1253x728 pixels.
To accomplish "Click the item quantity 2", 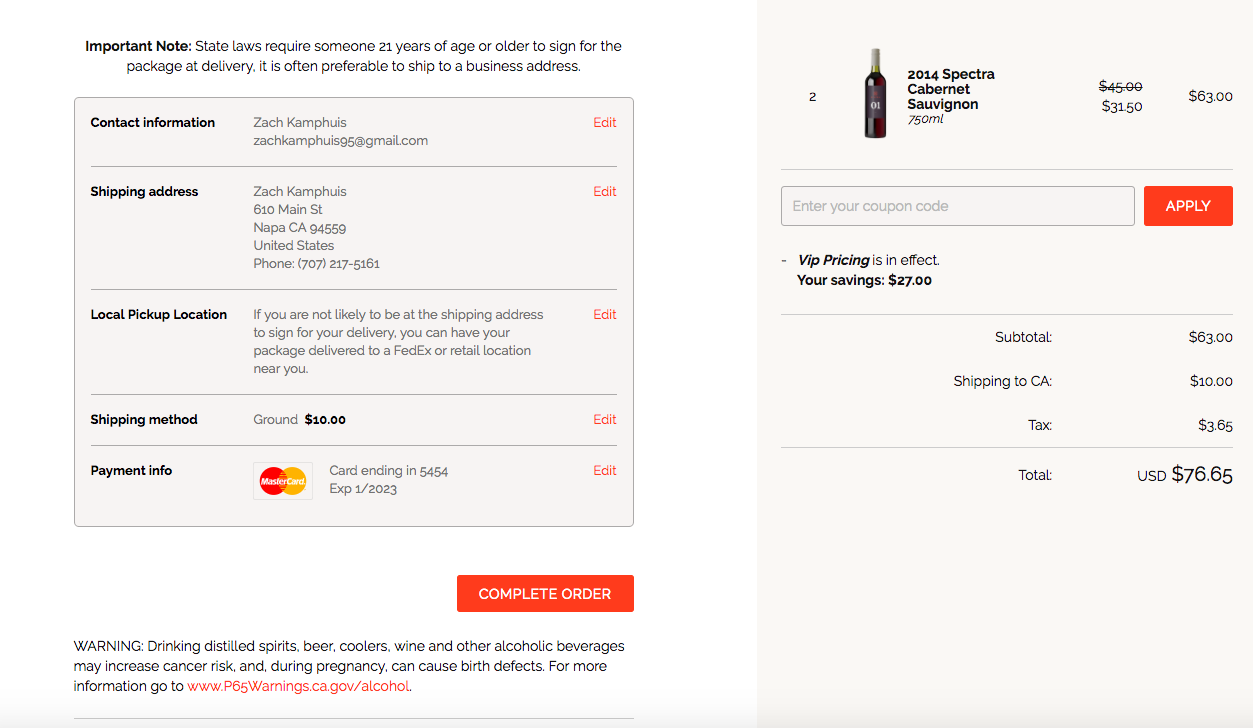I will coord(812,97).
